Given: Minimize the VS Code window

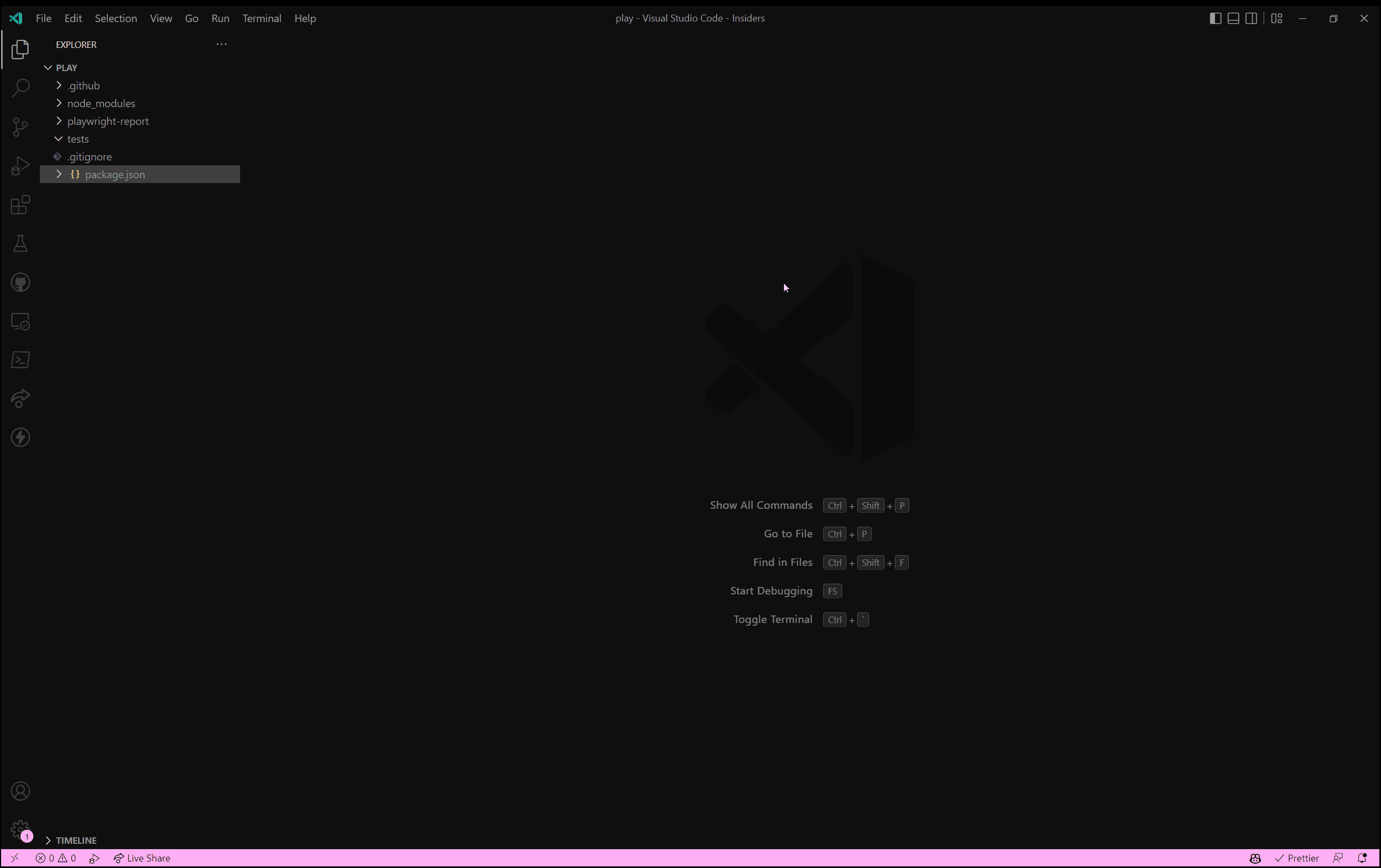Looking at the screenshot, I should (x=1302, y=18).
